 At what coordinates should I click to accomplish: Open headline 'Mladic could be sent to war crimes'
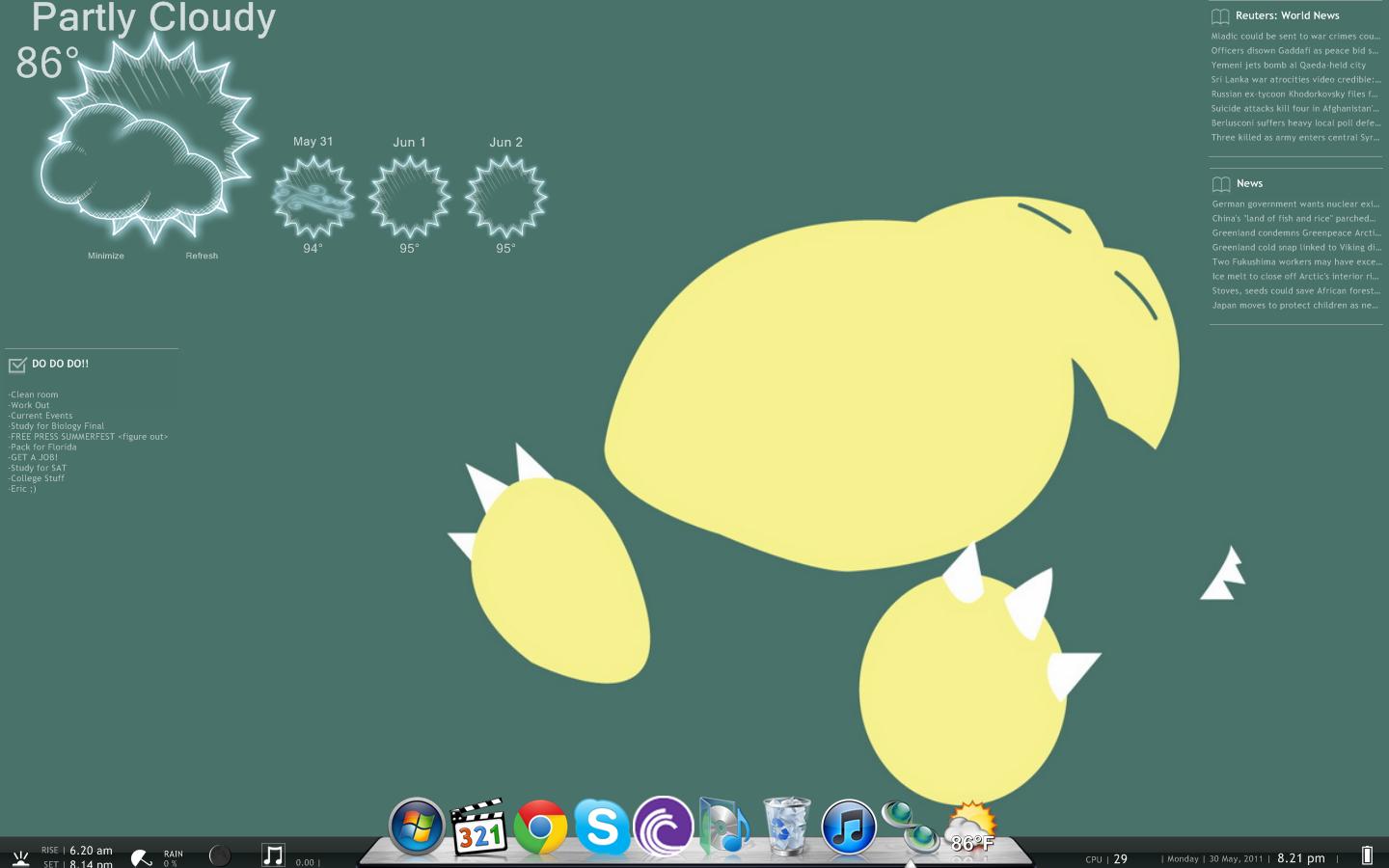pos(1295,37)
